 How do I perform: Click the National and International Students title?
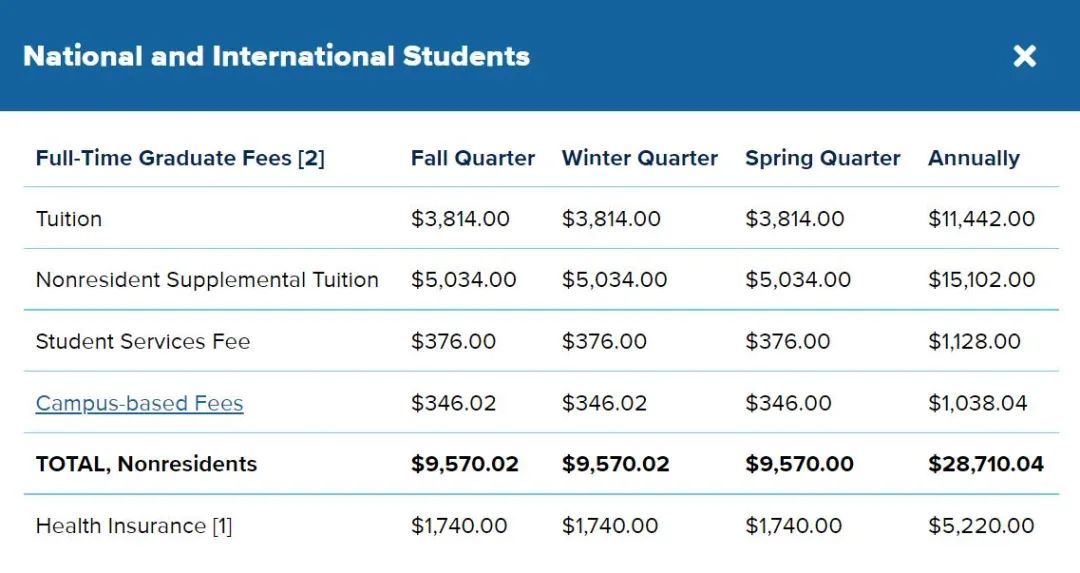(276, 56)
